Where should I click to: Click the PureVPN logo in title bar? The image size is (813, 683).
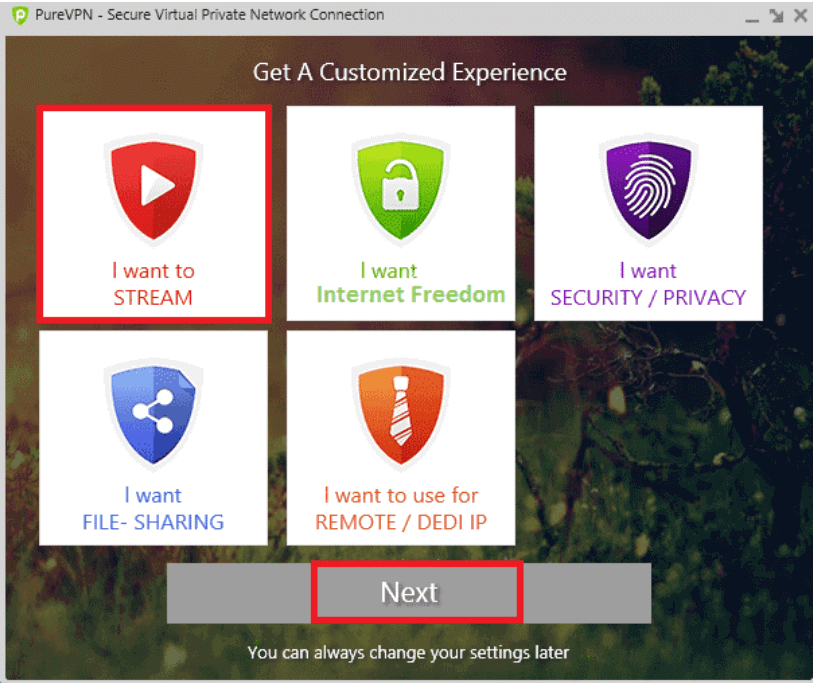(x=20, y=15)
